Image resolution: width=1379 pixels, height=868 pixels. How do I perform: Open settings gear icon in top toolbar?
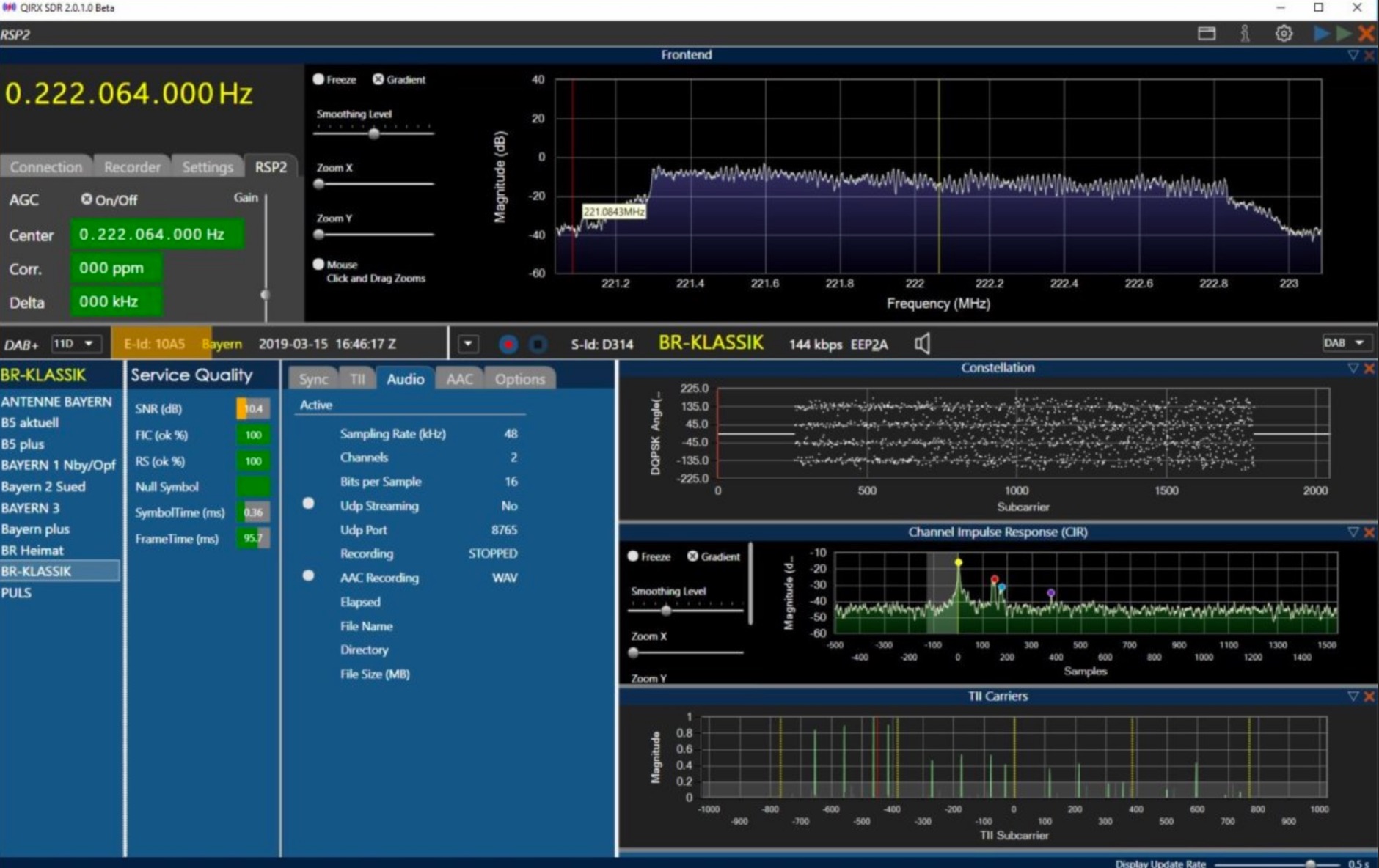[x=1284, y=34]
